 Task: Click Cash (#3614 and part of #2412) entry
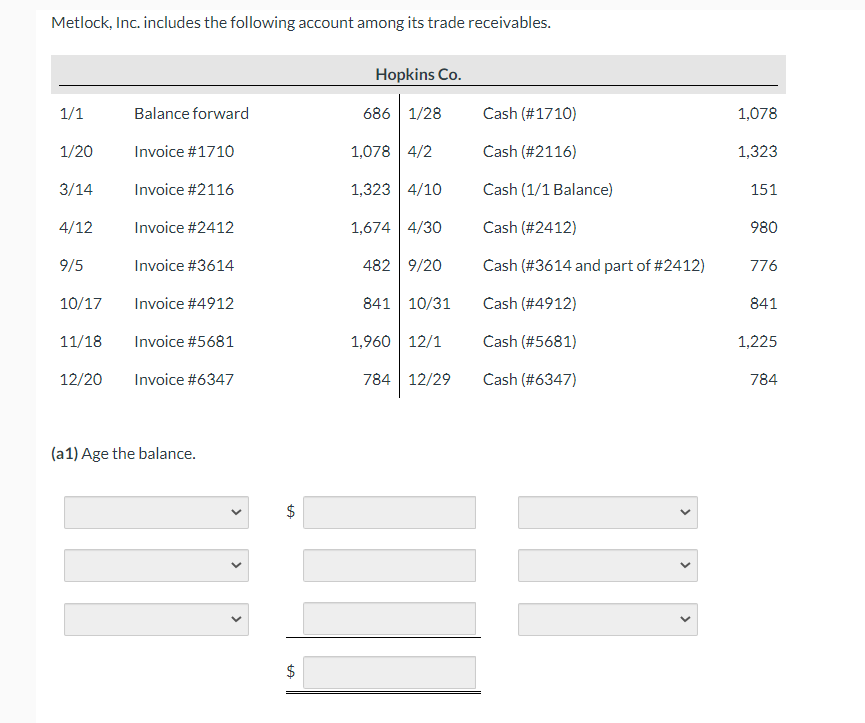point(593,266)
